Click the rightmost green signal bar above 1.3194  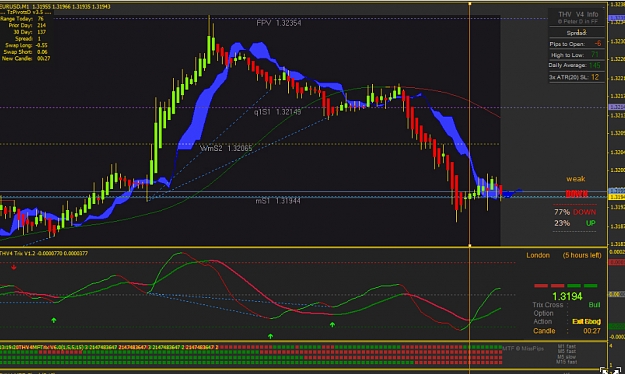[590, 285]
